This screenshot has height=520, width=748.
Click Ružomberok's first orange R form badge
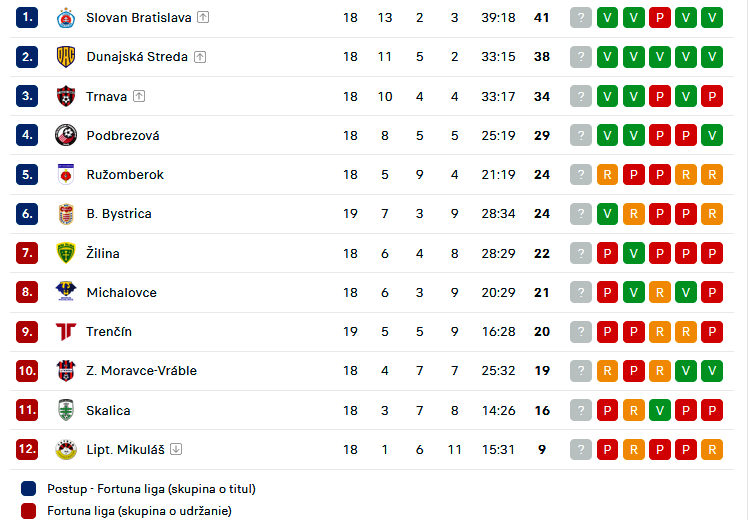click(607, 175)
